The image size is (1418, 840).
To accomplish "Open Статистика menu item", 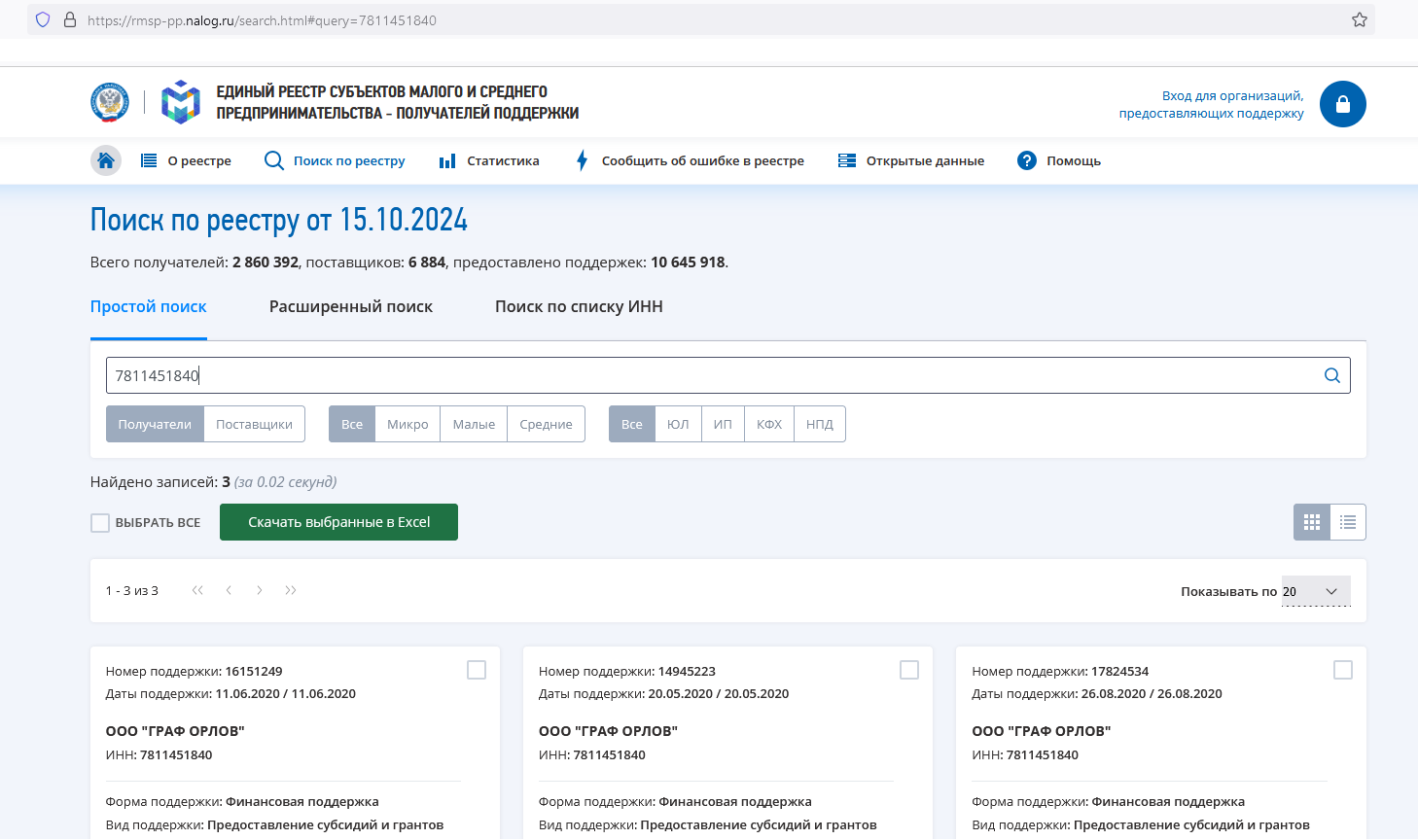I will tap(489, 160).
